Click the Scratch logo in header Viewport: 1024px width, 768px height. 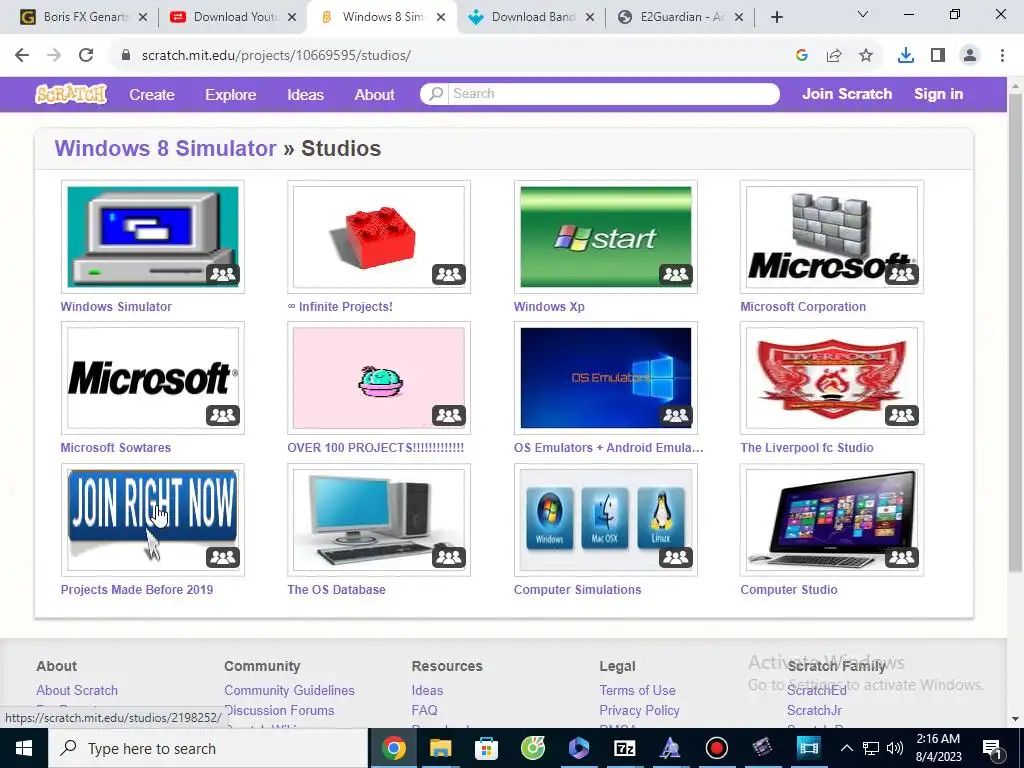(x=71, y=94)
